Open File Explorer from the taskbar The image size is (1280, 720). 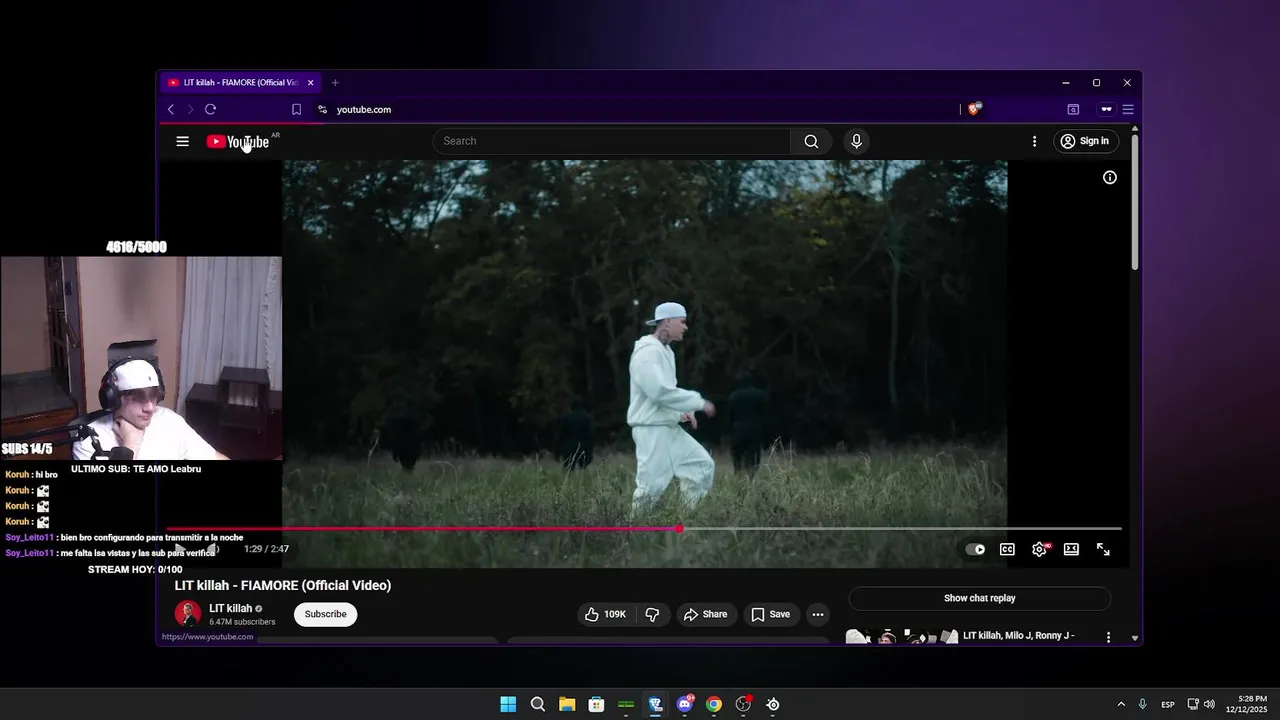(x=567, y=704)
